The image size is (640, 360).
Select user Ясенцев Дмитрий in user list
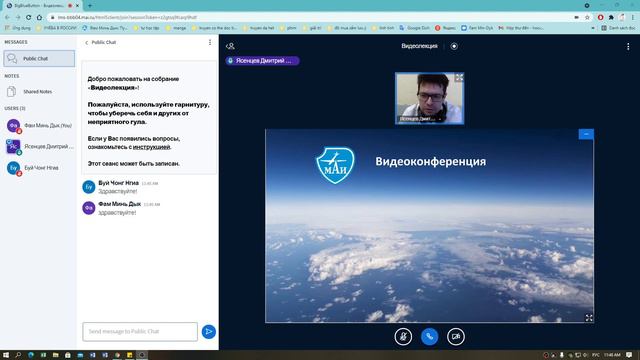(x=39, y=147)
